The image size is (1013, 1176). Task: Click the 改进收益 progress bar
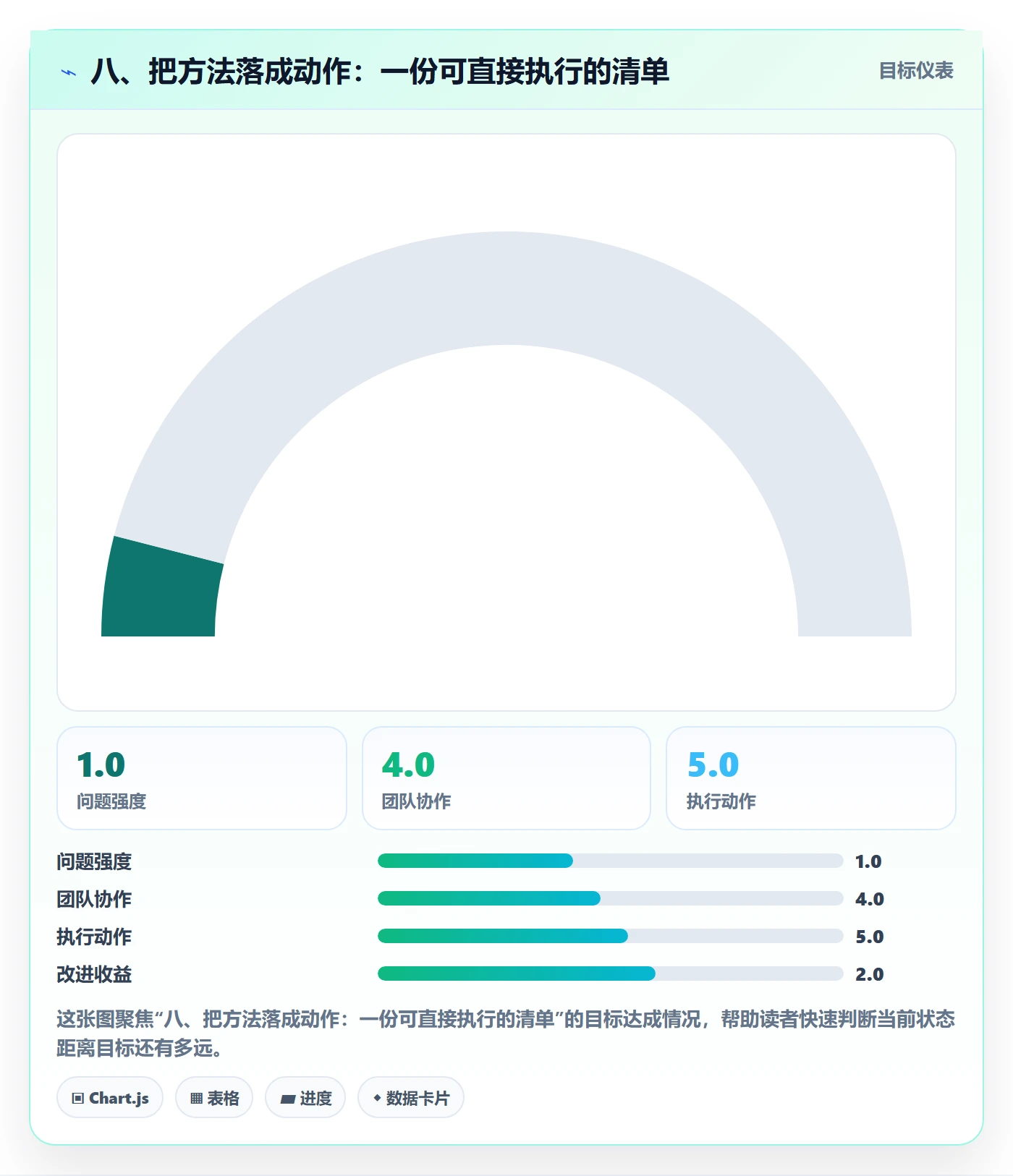611,973
